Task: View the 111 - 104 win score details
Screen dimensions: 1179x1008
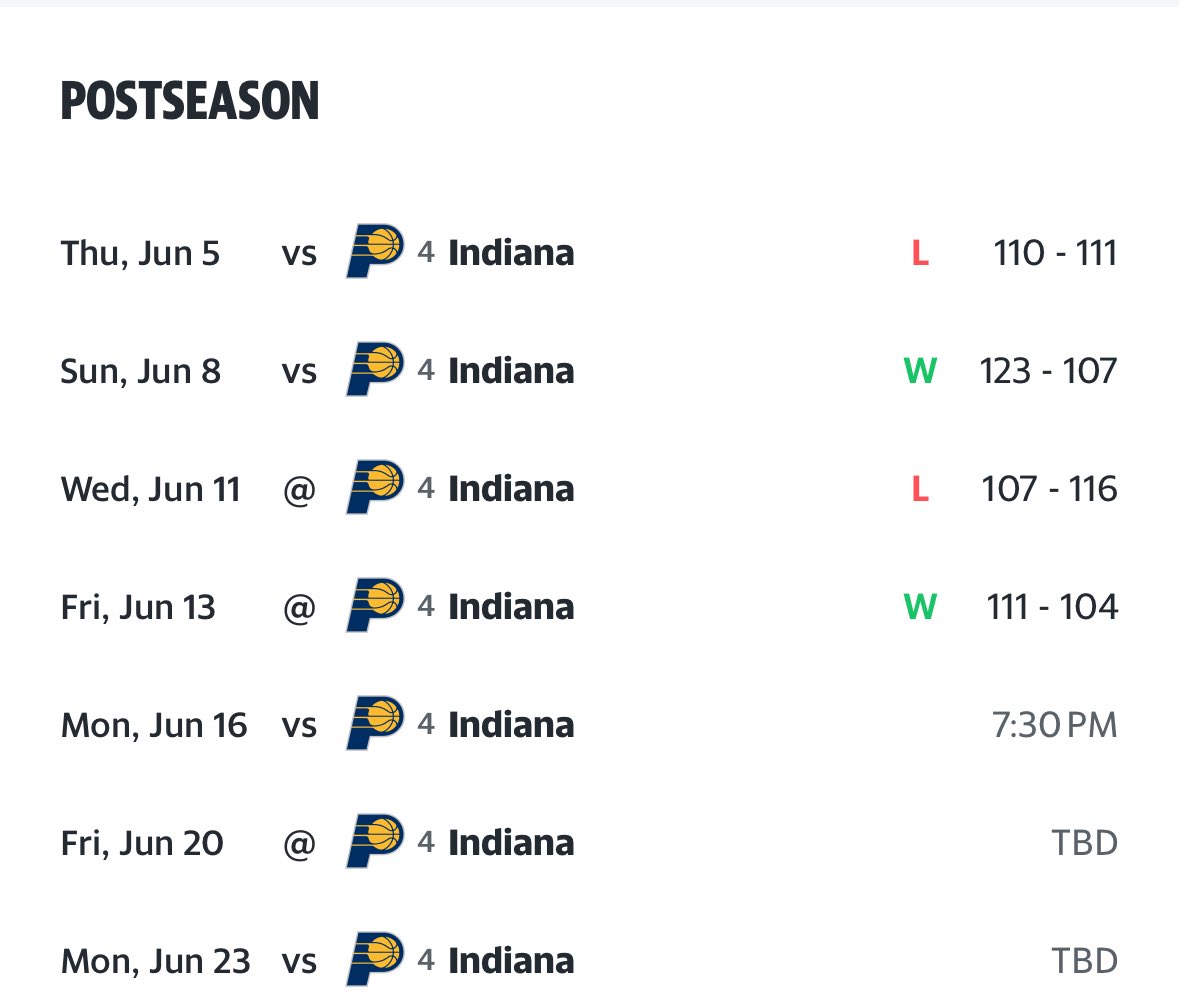Action: 1052,607
